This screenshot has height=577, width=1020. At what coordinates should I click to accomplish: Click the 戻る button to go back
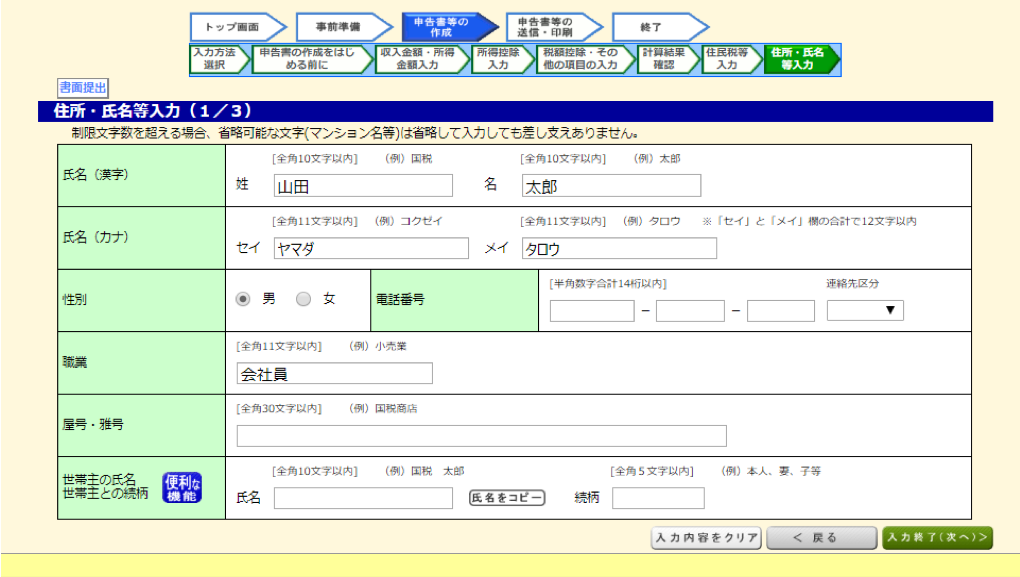coord(821,537)
